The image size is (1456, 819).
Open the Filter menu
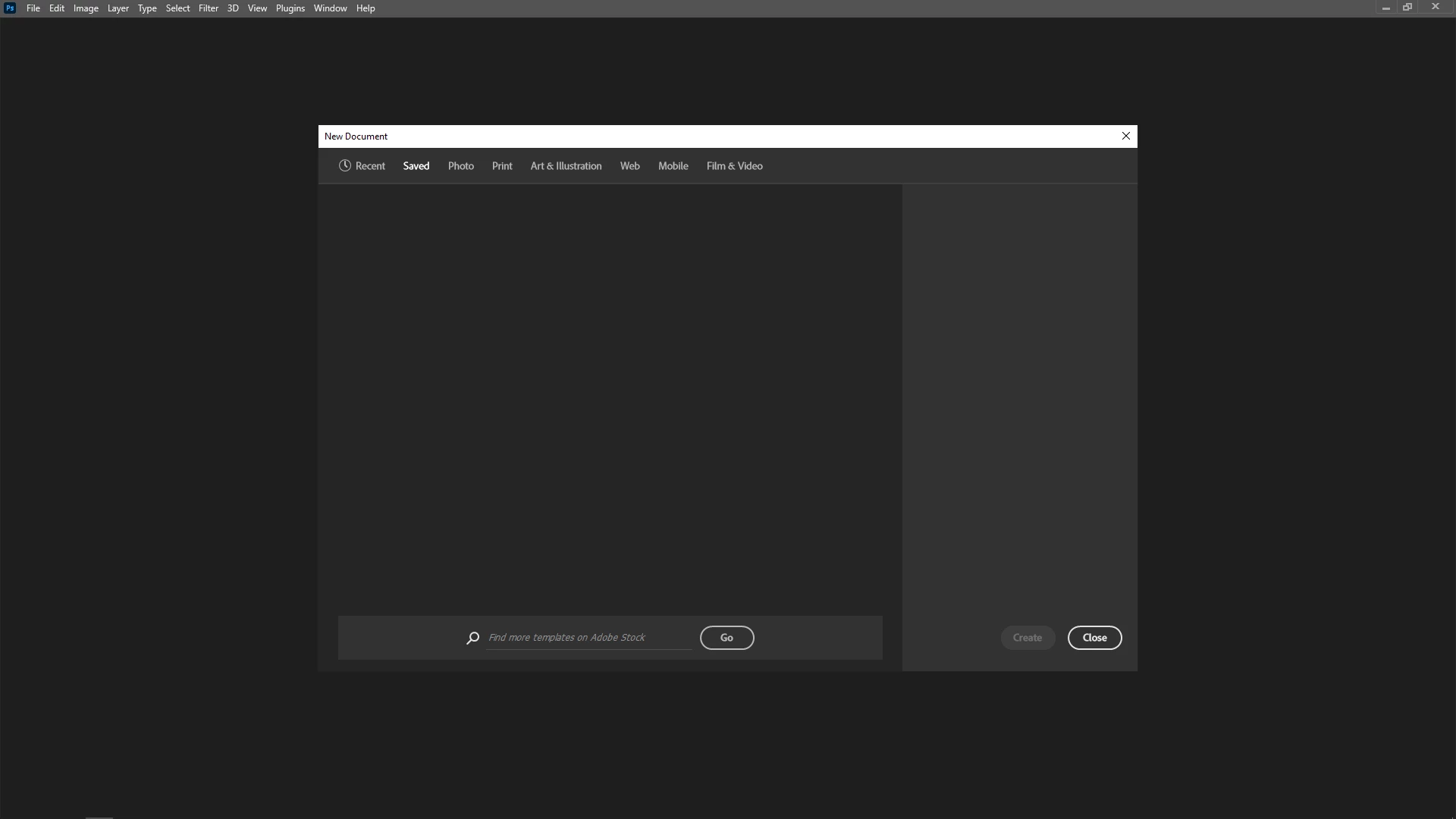tap(209, 8)
